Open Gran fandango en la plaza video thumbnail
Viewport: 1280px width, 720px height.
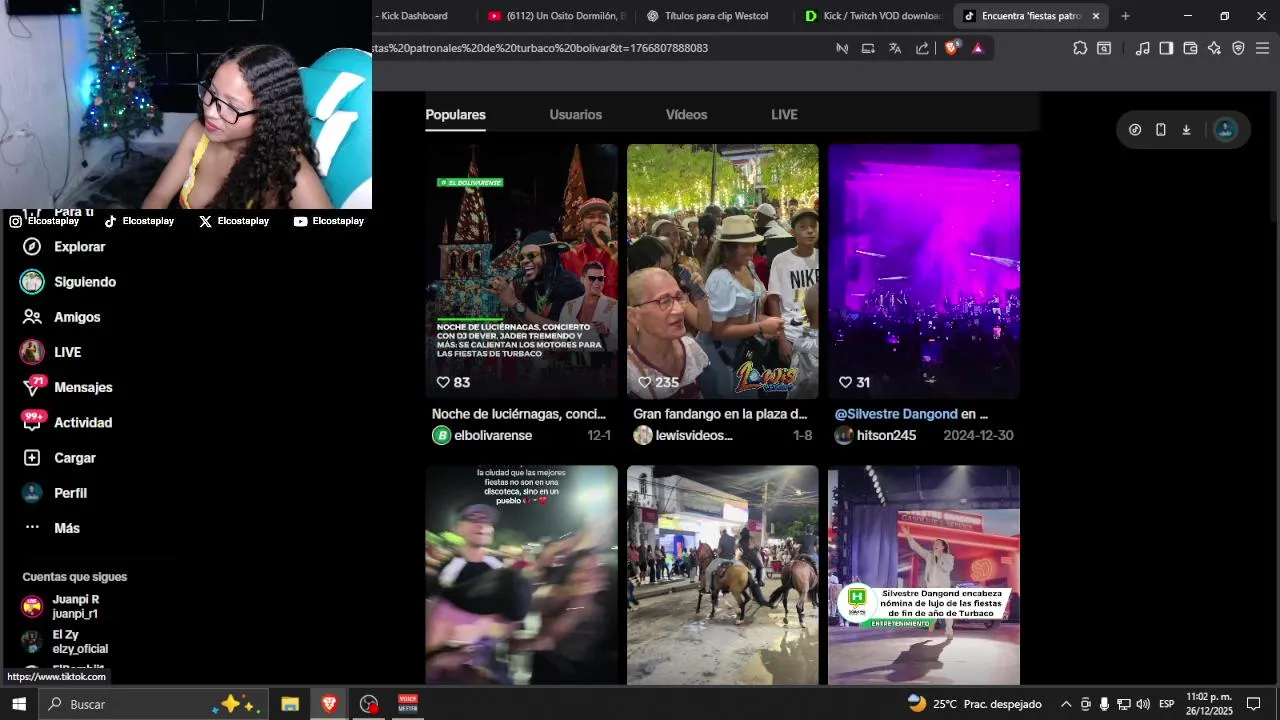click(x=723, y=272)
